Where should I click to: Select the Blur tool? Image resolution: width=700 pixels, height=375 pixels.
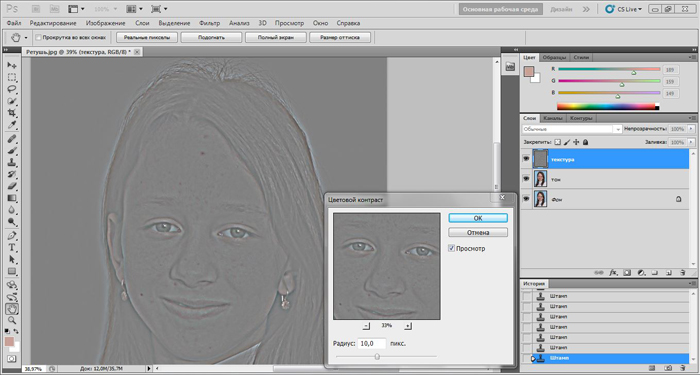pyautogui.click(x=12, y=210)
